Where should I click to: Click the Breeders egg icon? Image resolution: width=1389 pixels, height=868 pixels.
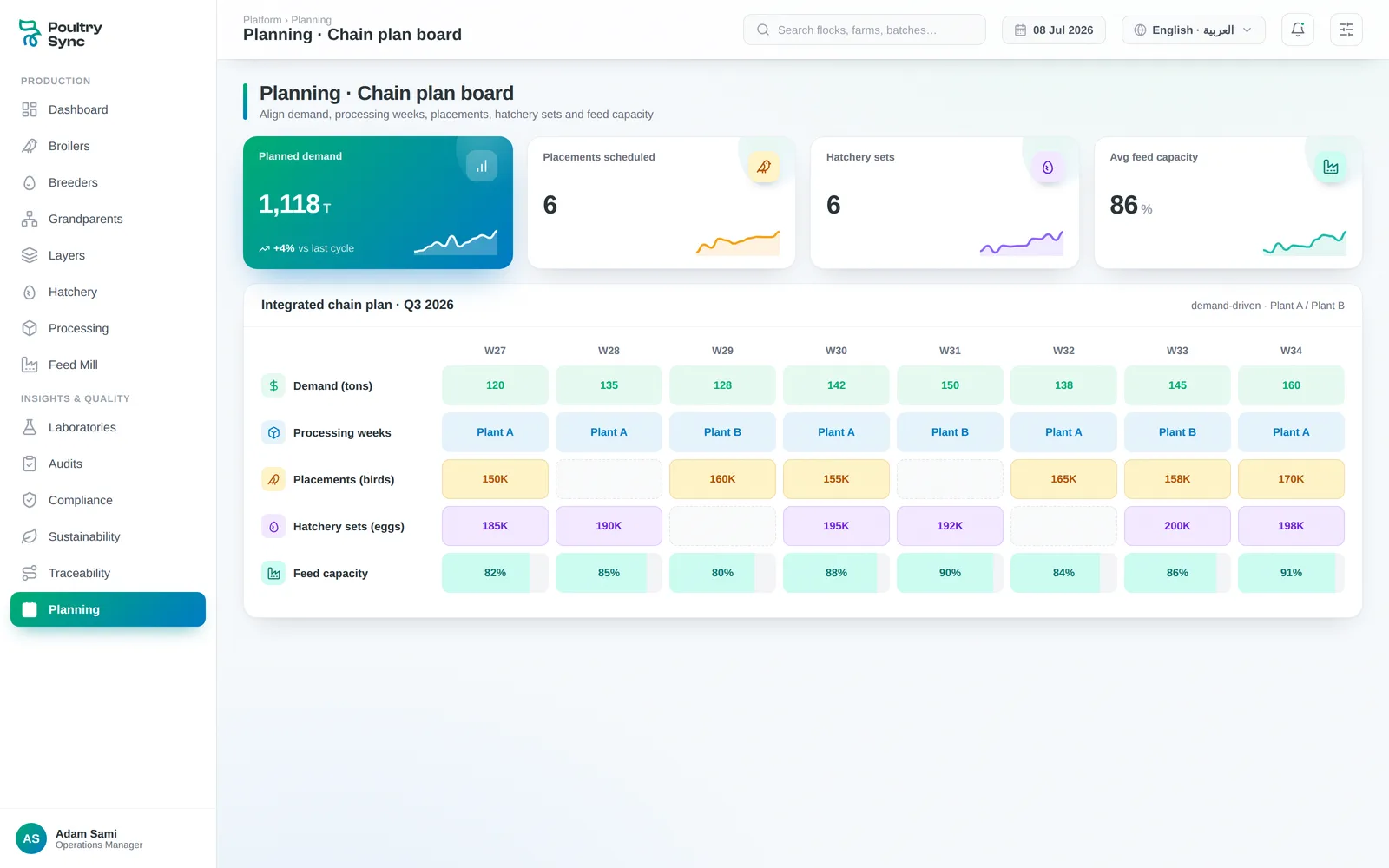(30, 182)
